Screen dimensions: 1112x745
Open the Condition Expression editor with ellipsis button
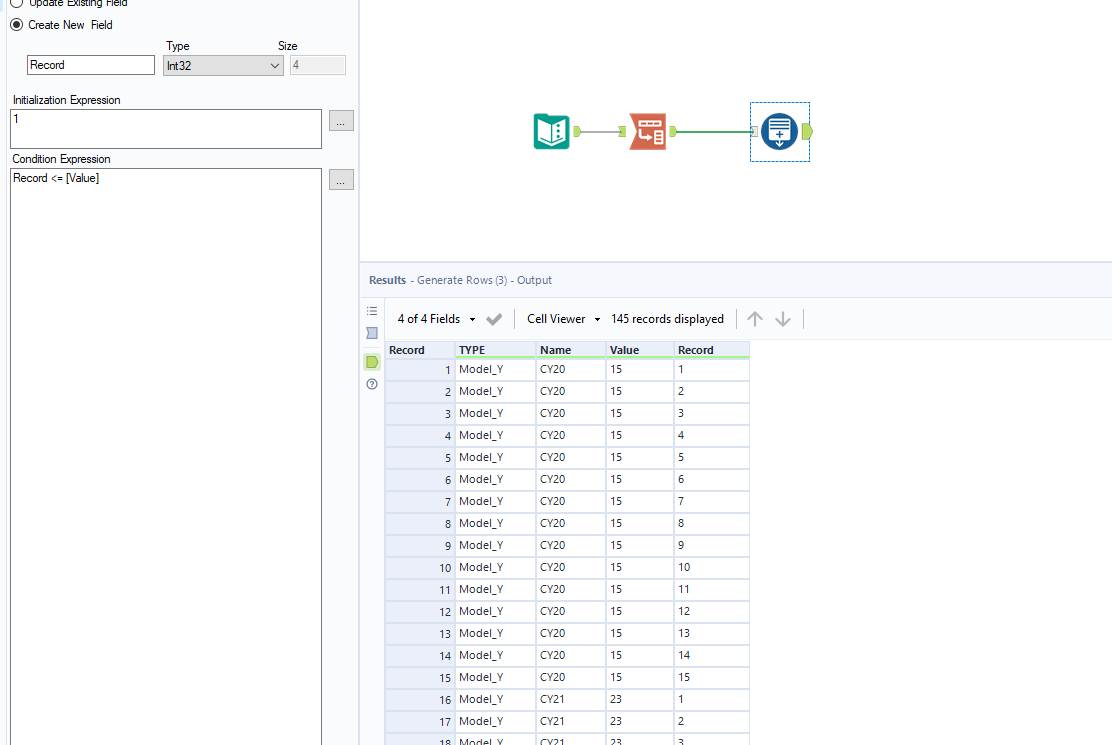click(341, 178)
